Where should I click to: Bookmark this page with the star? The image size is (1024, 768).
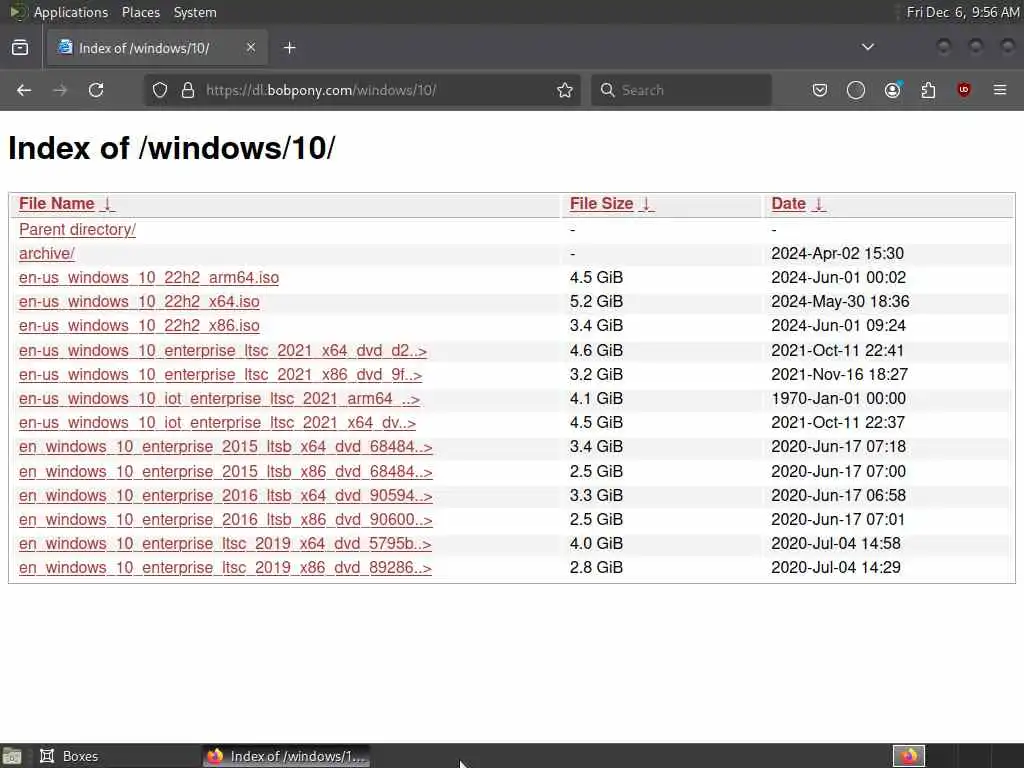click(x=565, y=90)
